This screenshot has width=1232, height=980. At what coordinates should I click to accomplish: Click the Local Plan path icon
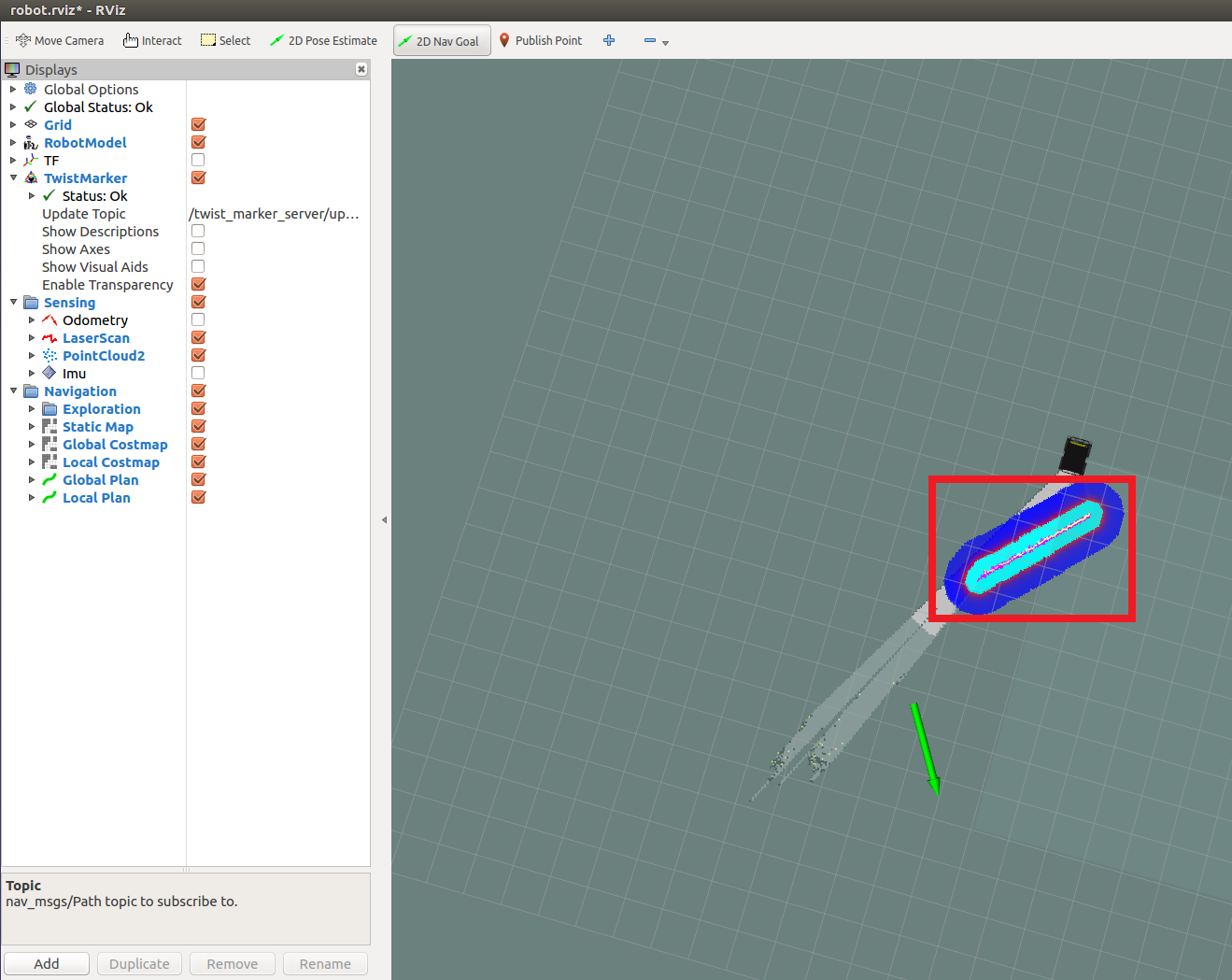50,497
